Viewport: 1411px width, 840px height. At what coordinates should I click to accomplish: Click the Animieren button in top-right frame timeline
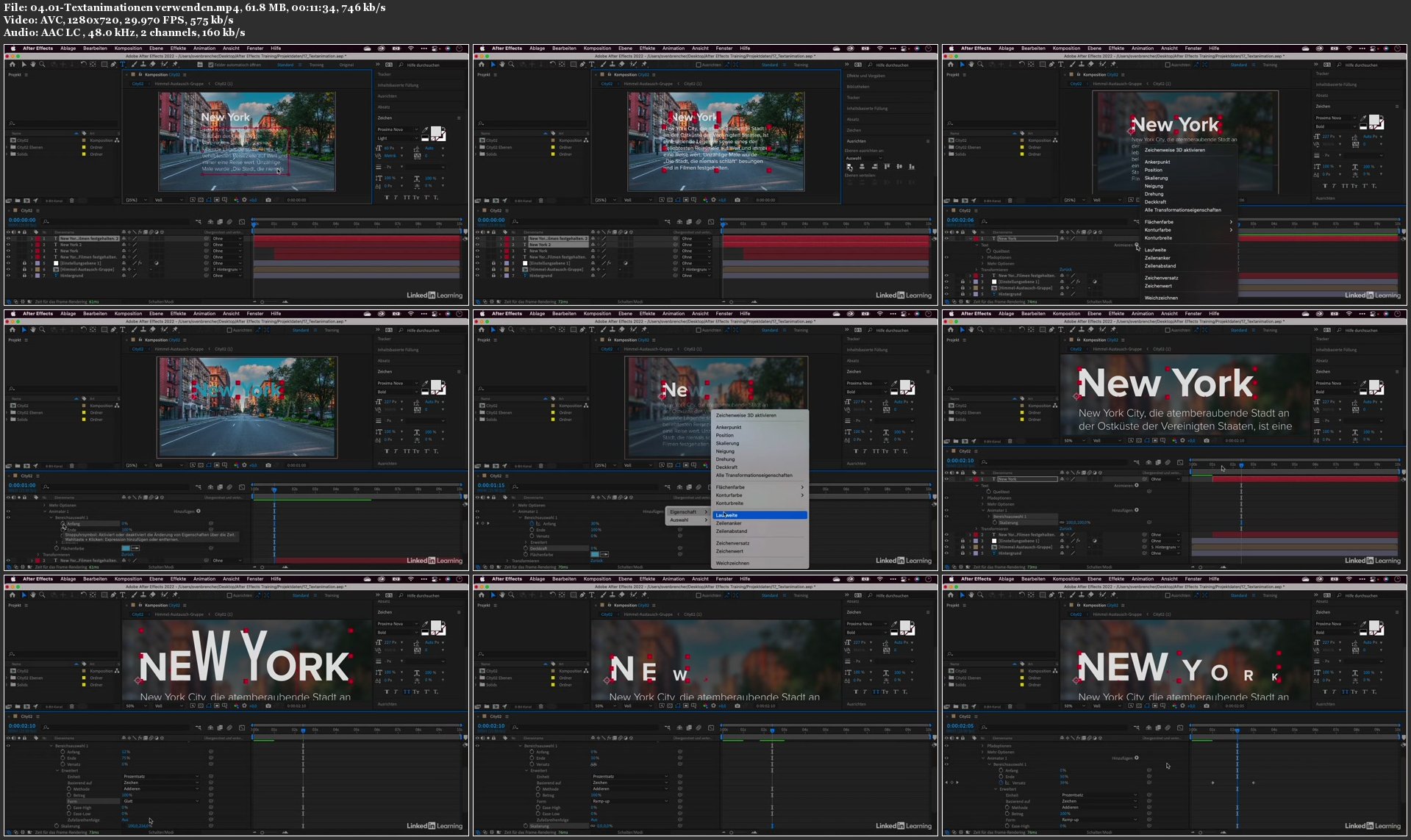coord(1136,245)
